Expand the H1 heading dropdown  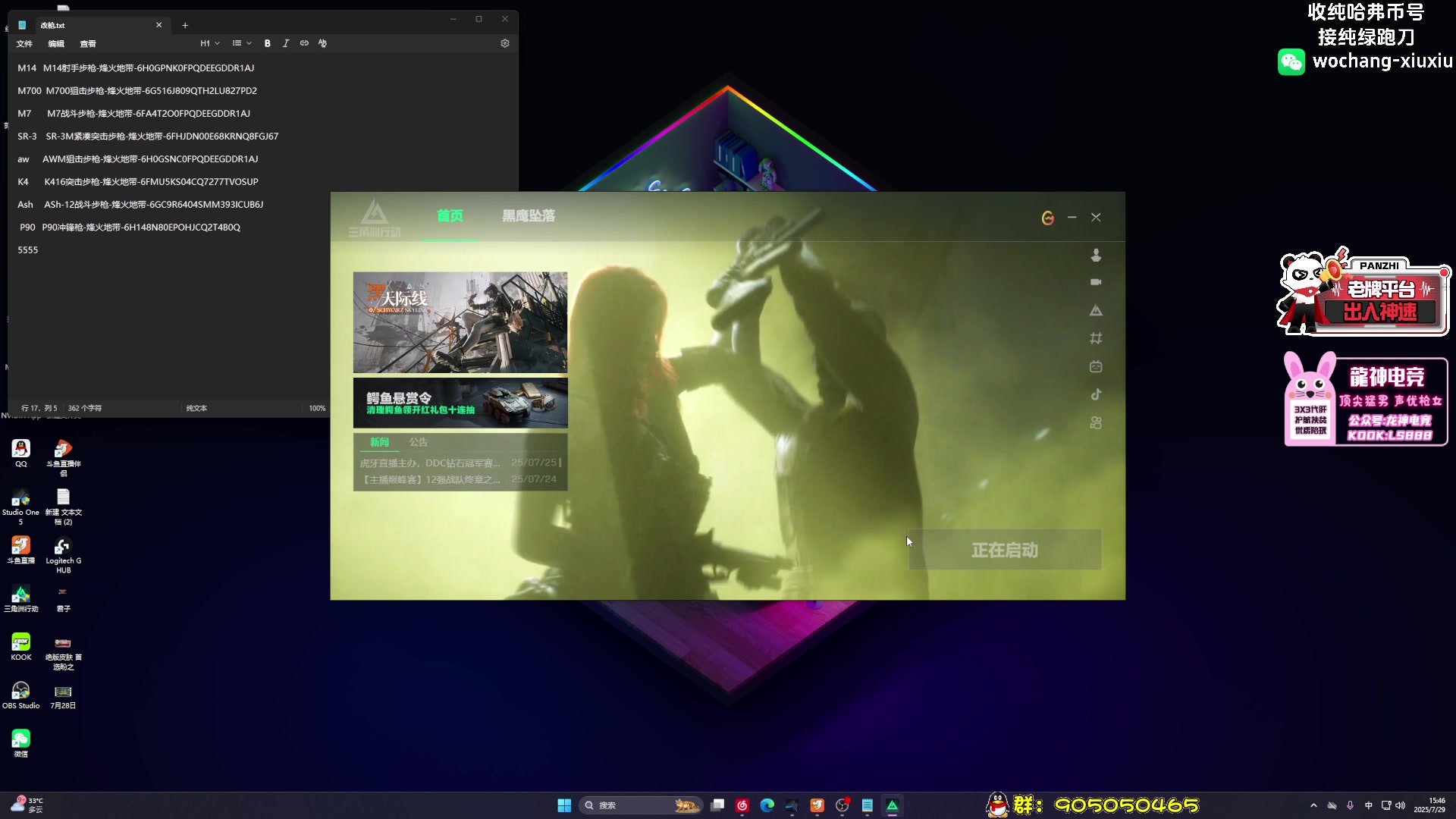click(x=209, y=43)
